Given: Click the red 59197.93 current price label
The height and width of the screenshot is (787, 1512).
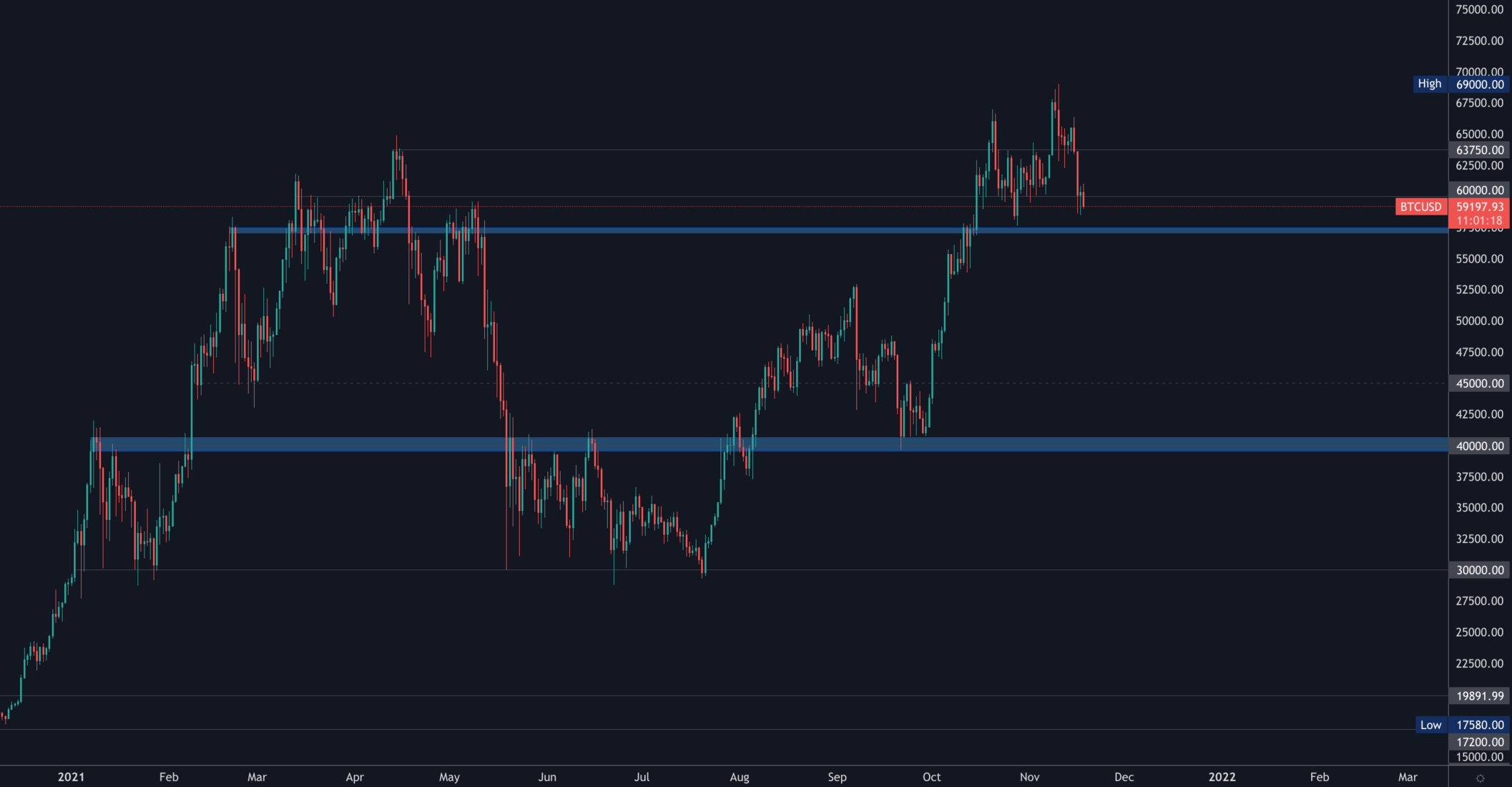Looking at the screenshot, I should (x=1480, y=207).
